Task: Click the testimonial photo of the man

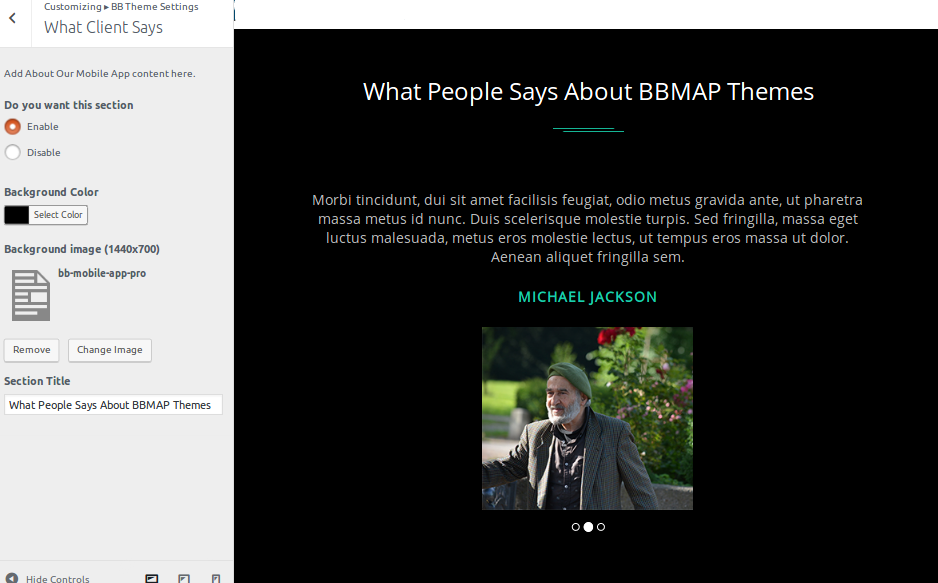Action: 587,418
